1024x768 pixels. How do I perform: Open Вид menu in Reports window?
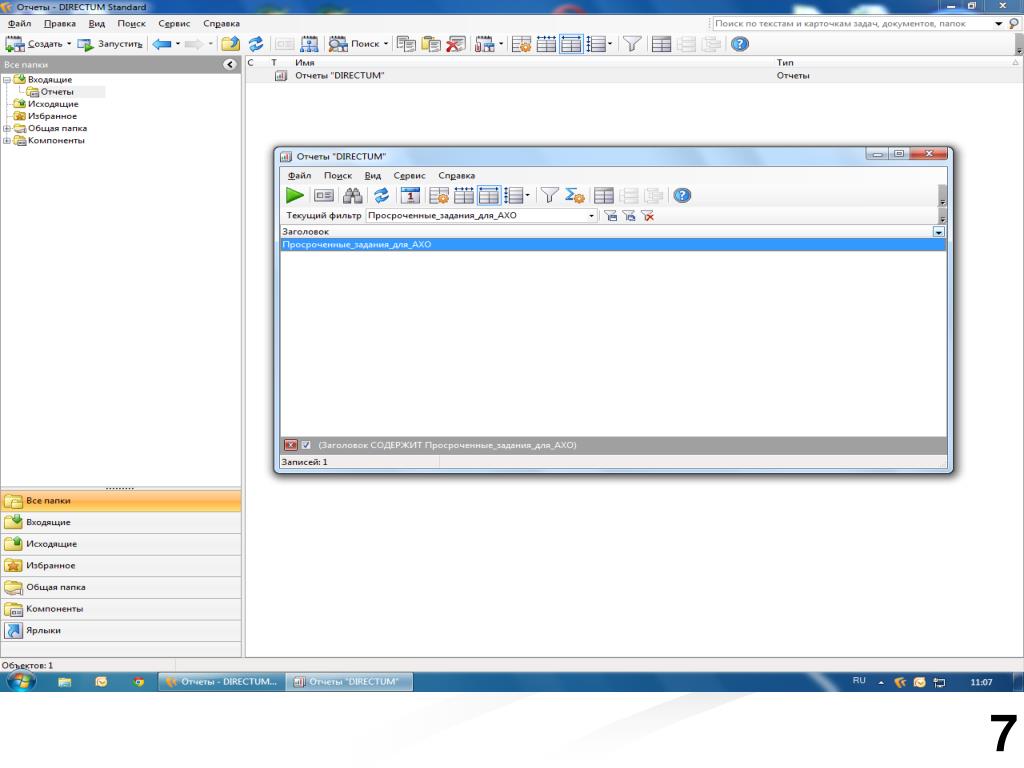[372, 176]
